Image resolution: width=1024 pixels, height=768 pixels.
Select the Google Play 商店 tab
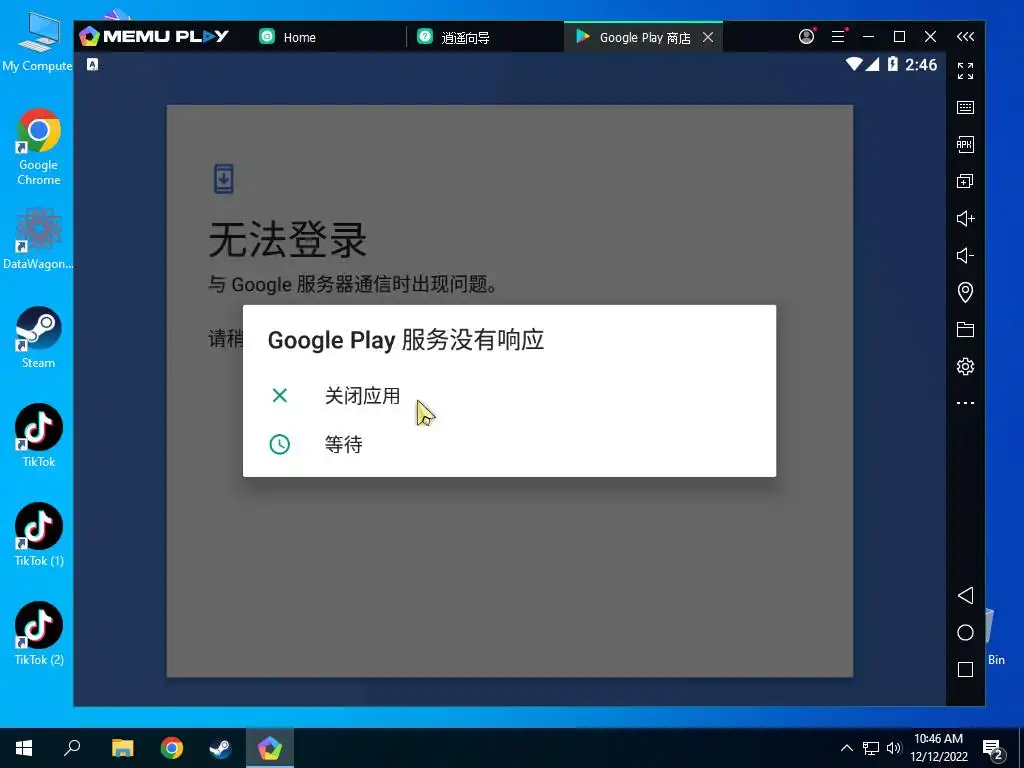pos(643,37)
